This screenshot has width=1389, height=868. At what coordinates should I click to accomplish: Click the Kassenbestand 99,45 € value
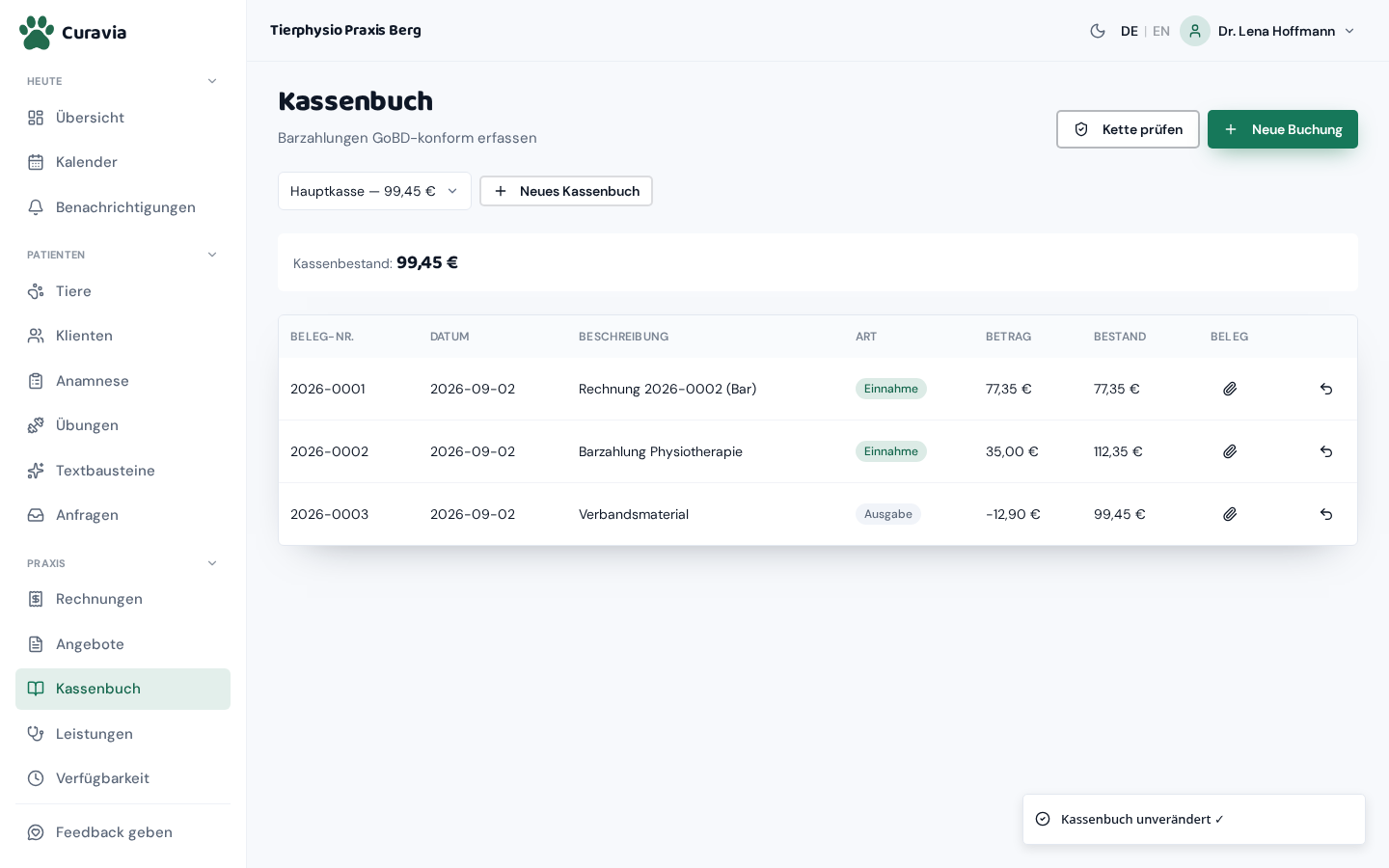point(427,262)
